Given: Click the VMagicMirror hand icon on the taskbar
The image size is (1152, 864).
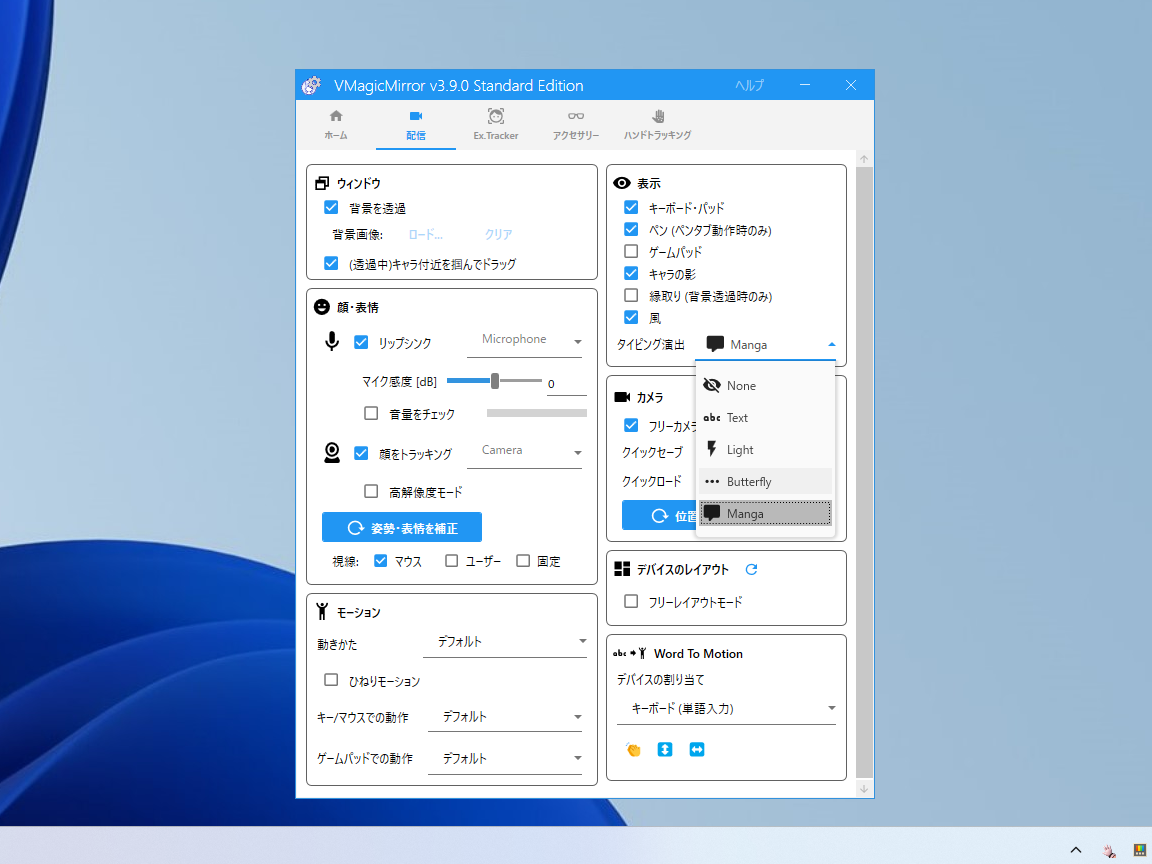Looking at the screenshot, I should 1110,849.
